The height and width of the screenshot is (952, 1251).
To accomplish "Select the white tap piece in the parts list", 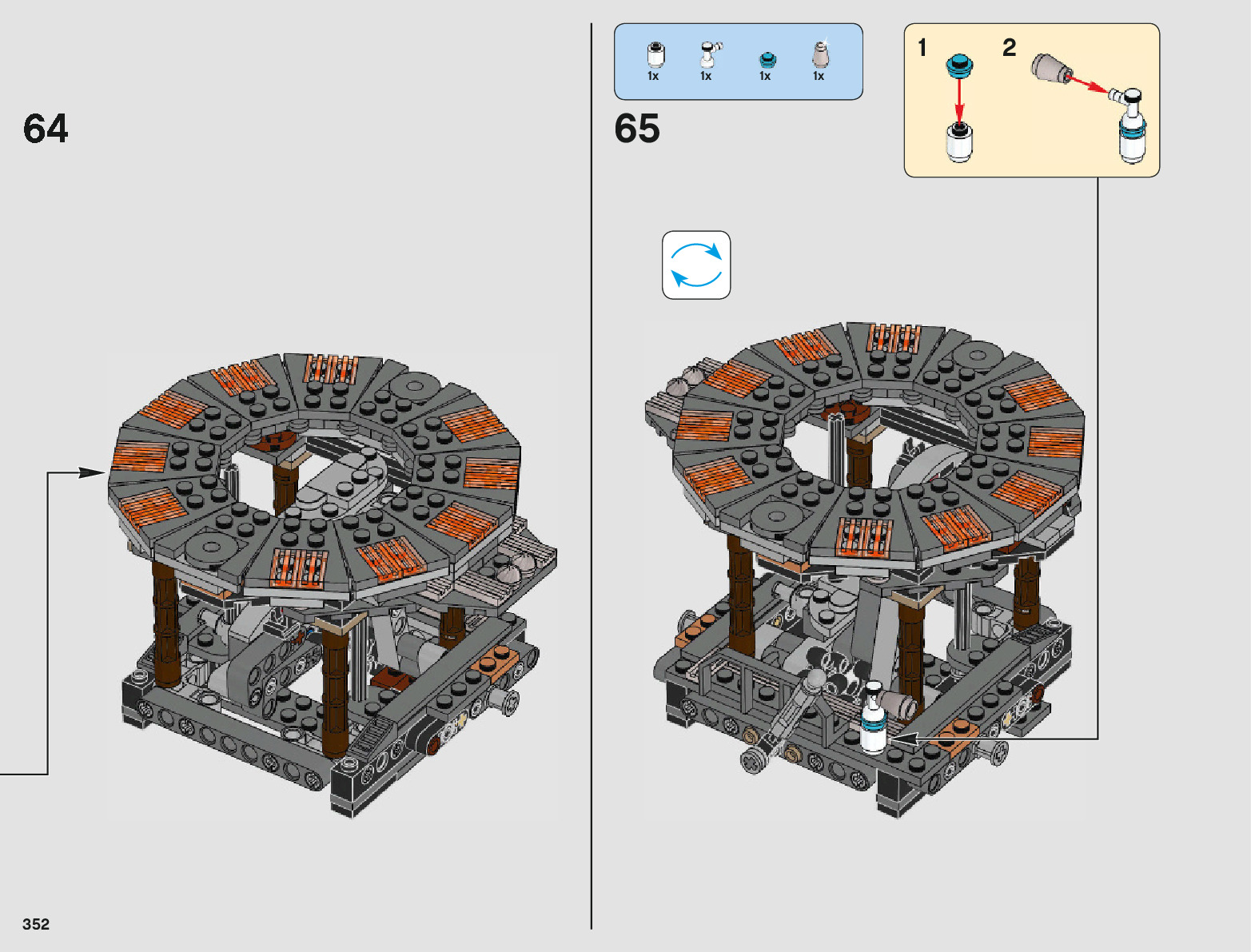I will [708, 55].
